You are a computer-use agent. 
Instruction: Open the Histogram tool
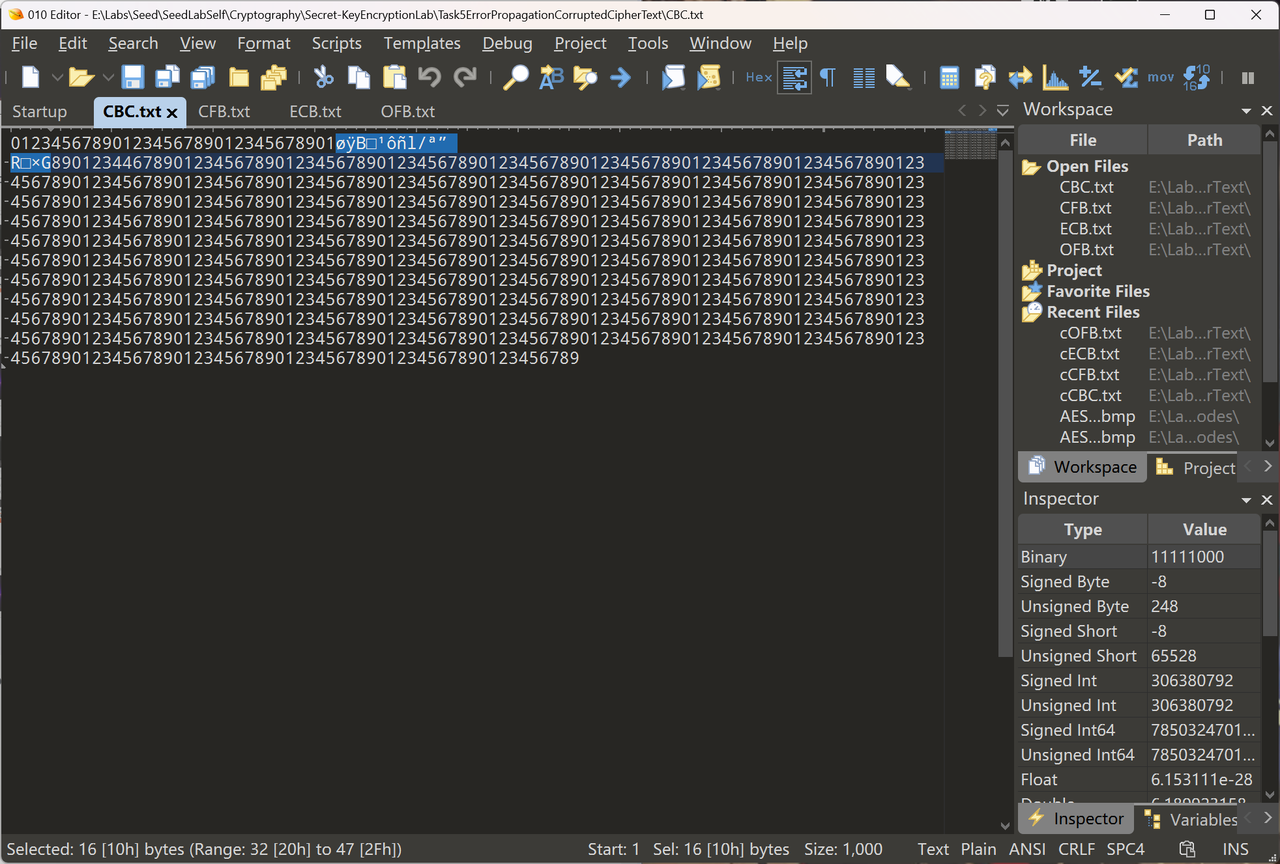1055,77
